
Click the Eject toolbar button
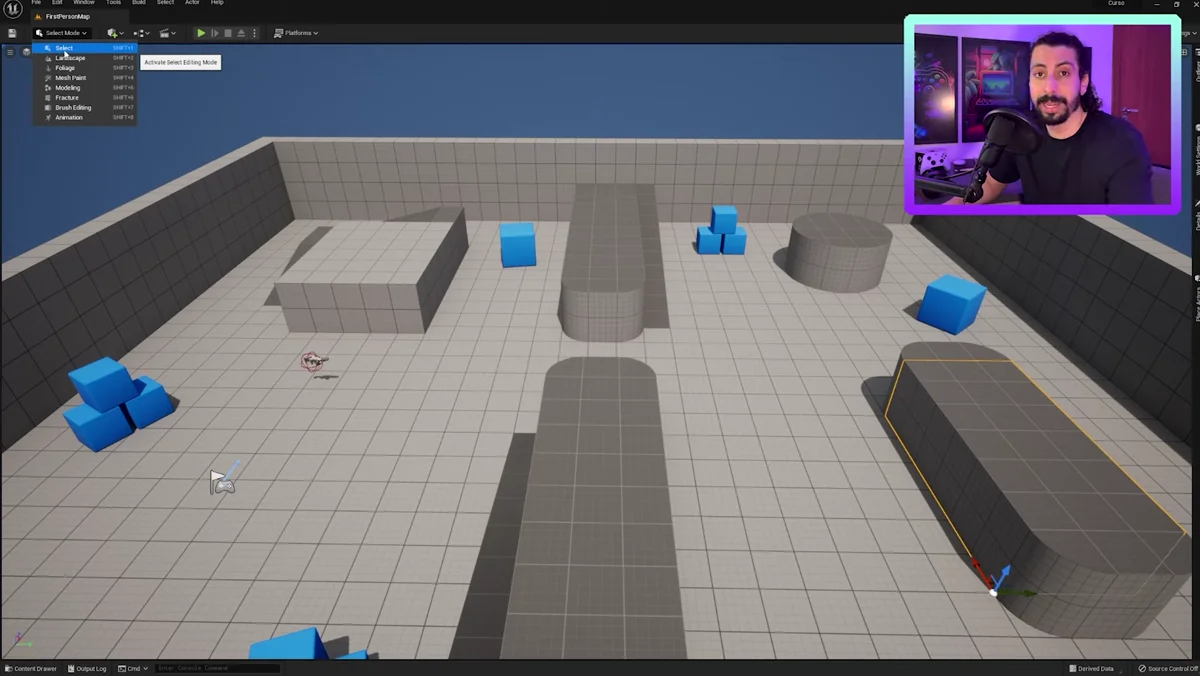coord(241,33)
